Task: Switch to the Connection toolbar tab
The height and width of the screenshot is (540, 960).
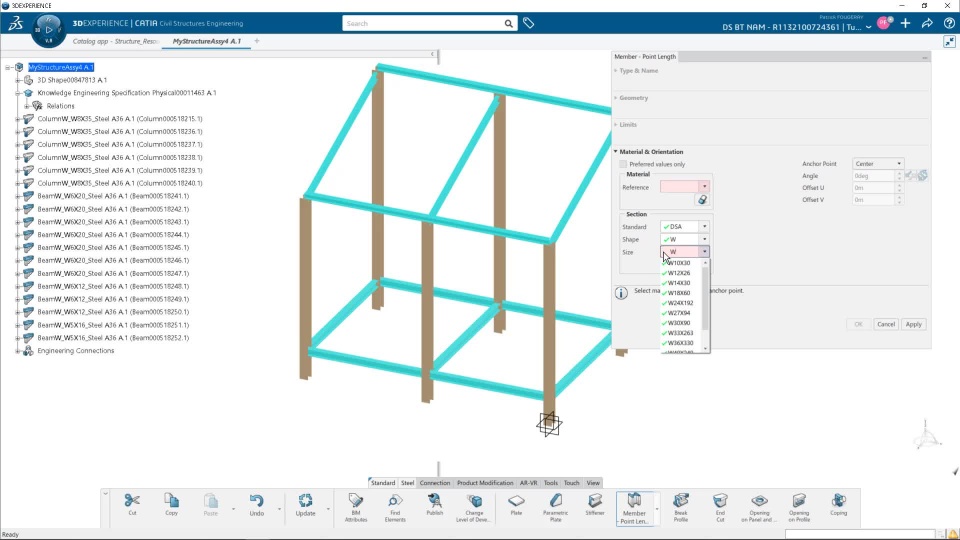Action: tap(435, 483)
